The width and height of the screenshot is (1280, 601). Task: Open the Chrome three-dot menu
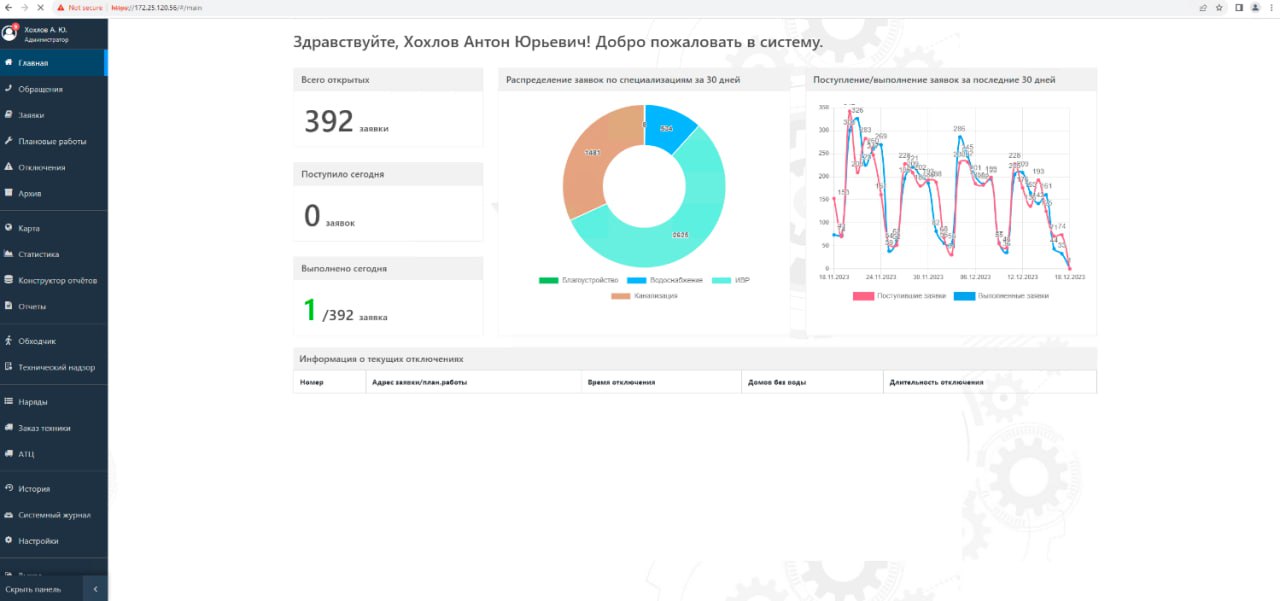[x=1269, y=7]
